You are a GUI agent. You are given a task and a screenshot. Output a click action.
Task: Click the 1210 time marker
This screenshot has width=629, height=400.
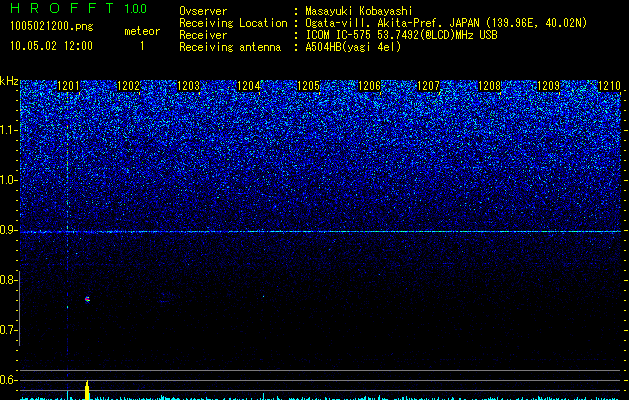[x=609, y=86]
